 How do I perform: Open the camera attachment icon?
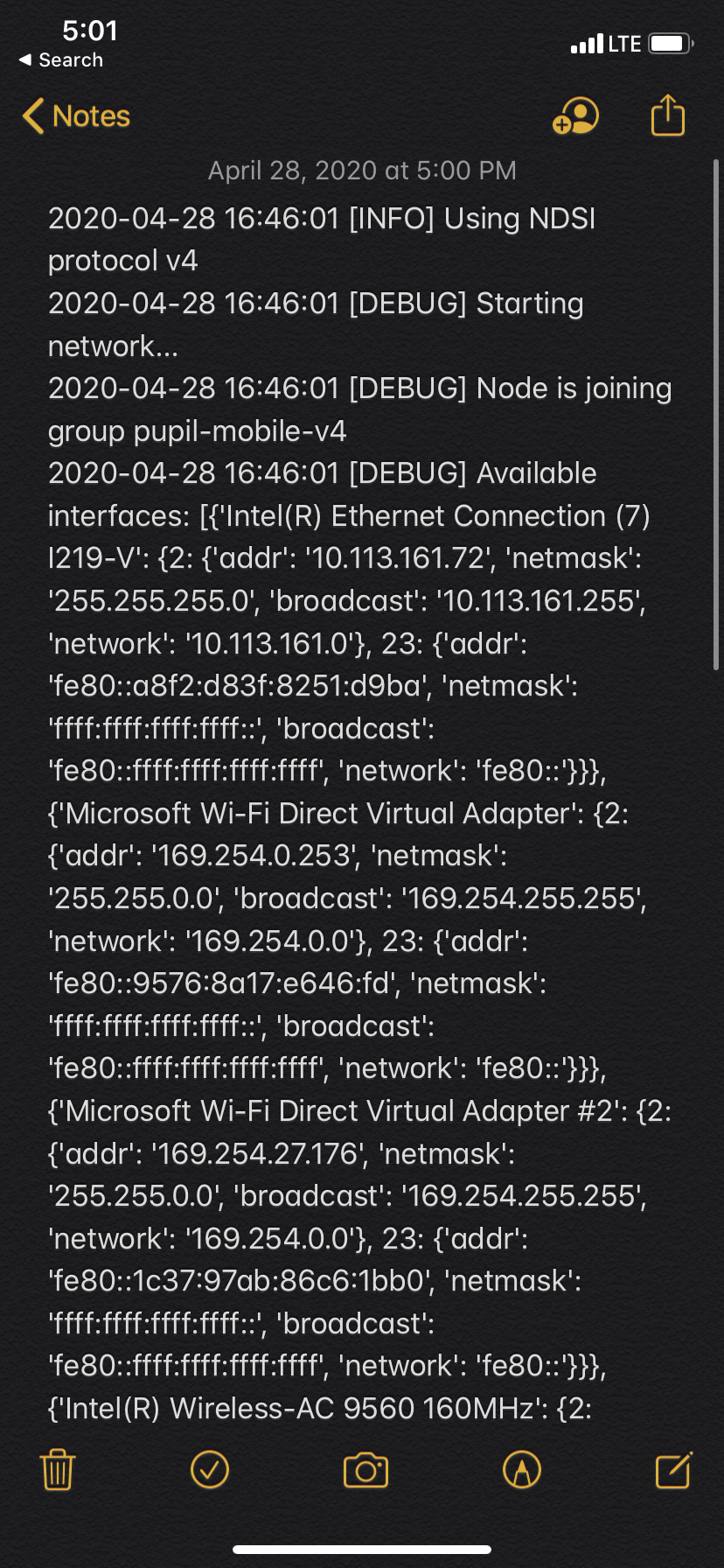(x=365, y=1470)
